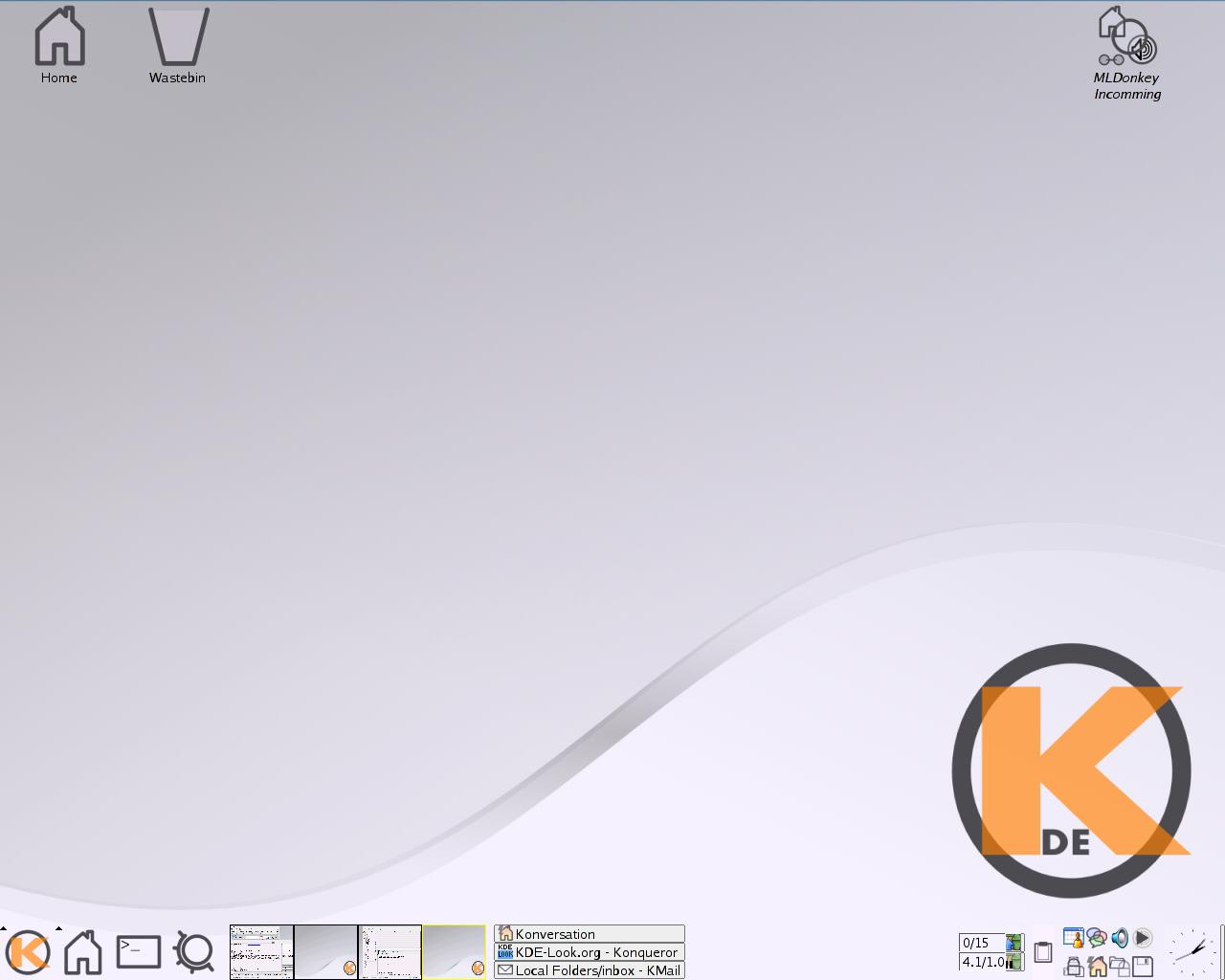Screen dimensions: 1225x980
Task: Switch to virtual desktop one in pager
Action: [261, 952]
